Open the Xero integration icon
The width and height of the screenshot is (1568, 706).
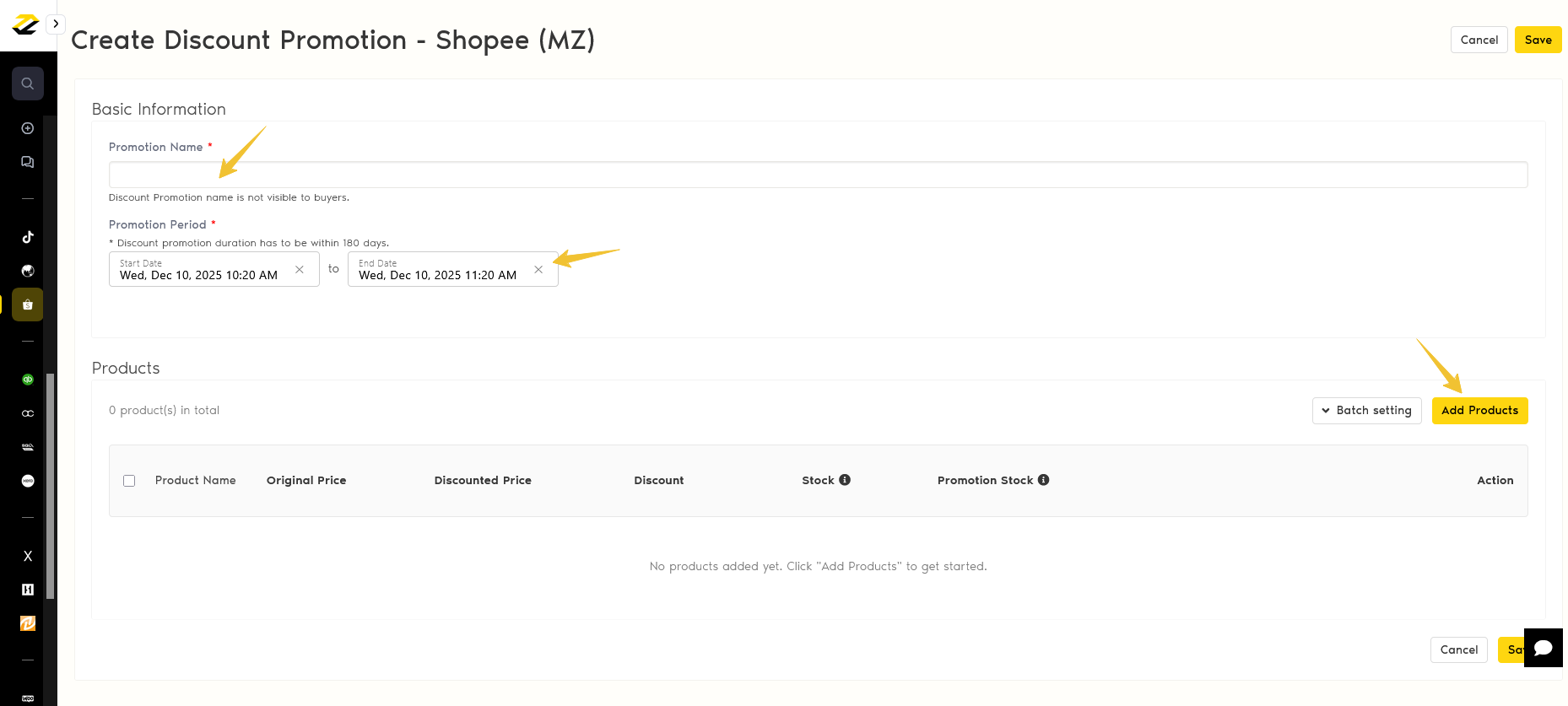28,481
